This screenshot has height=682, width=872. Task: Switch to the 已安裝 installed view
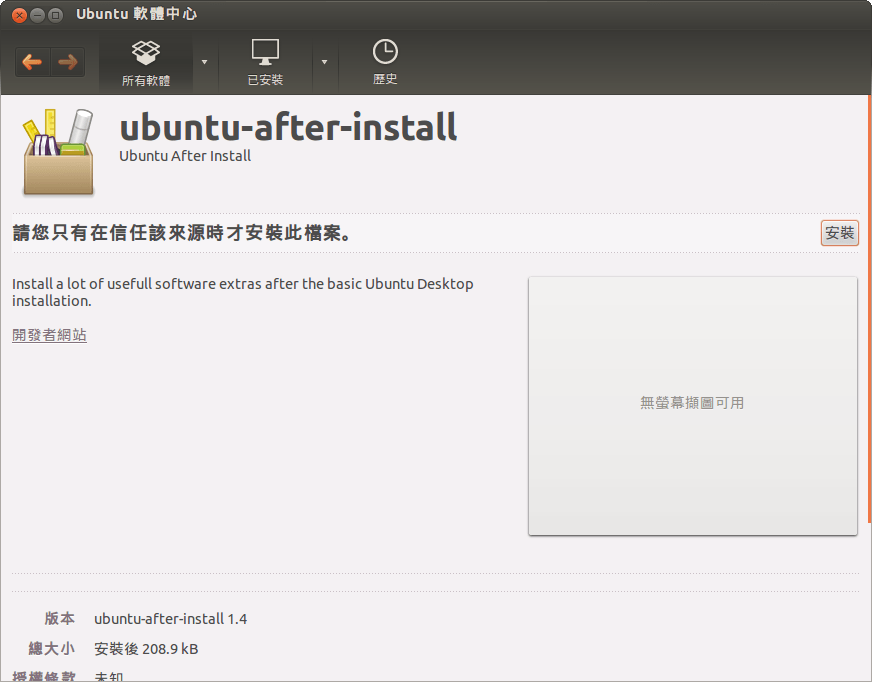coord(265,63)
